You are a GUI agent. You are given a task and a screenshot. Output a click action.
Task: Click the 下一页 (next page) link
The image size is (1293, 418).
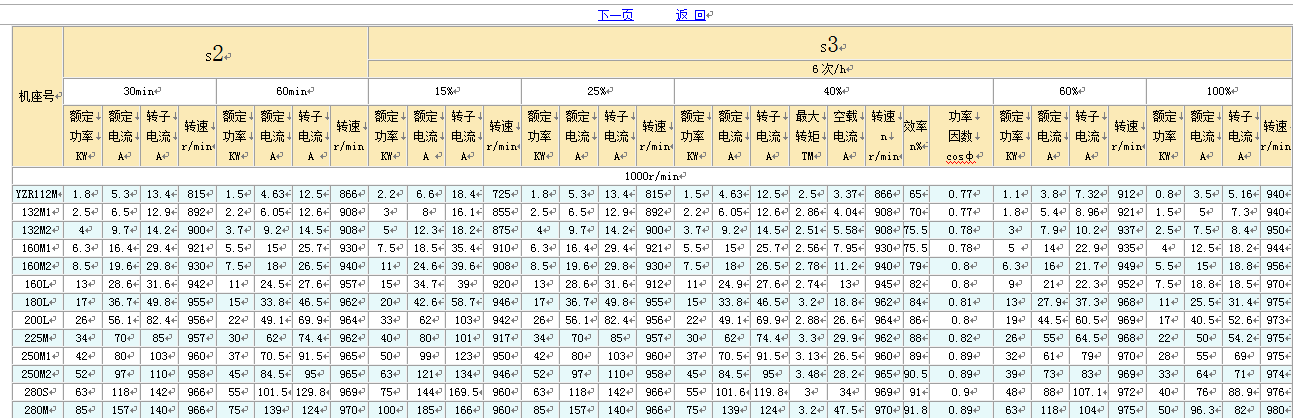615,15
